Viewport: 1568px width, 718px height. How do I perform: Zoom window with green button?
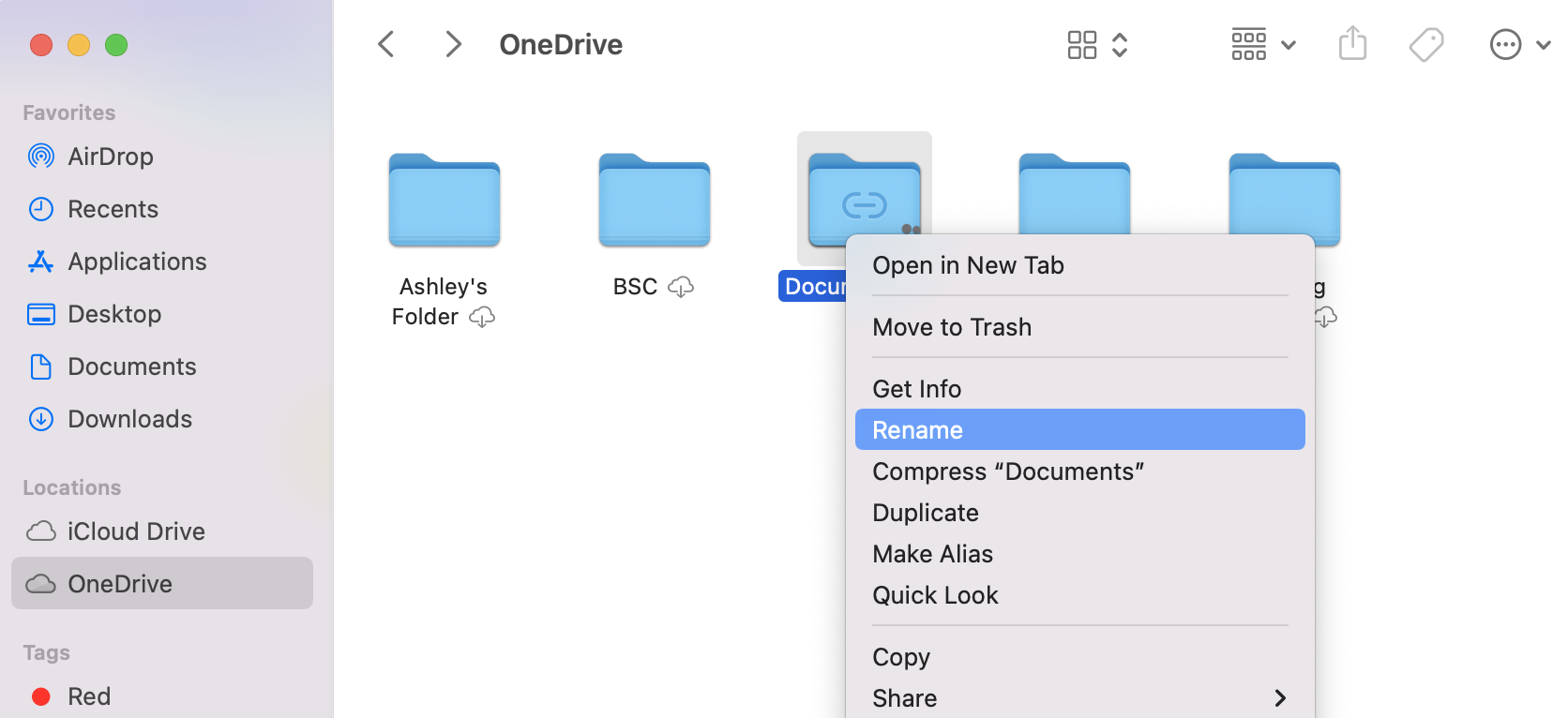click(x=116, y=45)
